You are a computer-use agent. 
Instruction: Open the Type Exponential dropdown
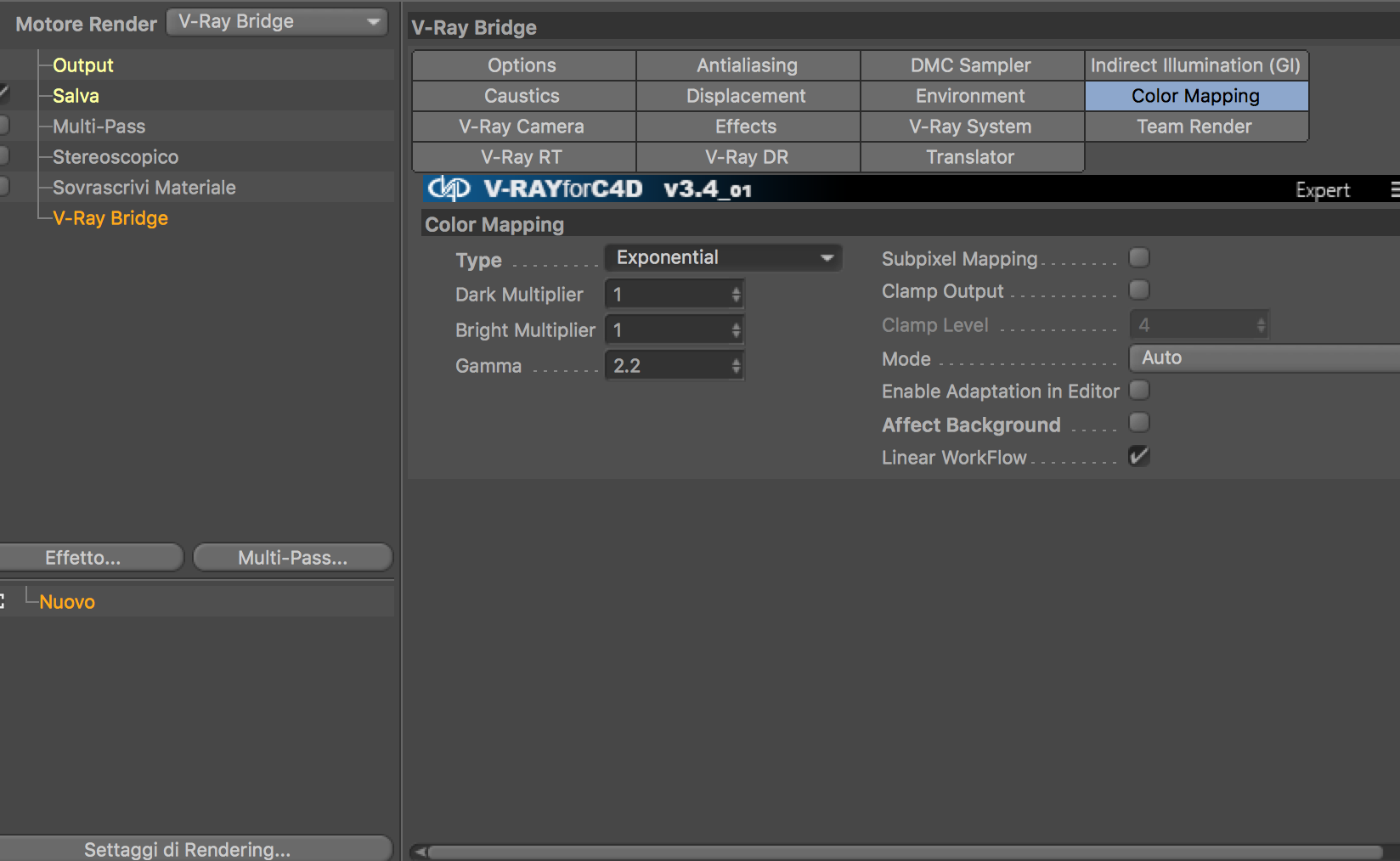pos(723,257)
